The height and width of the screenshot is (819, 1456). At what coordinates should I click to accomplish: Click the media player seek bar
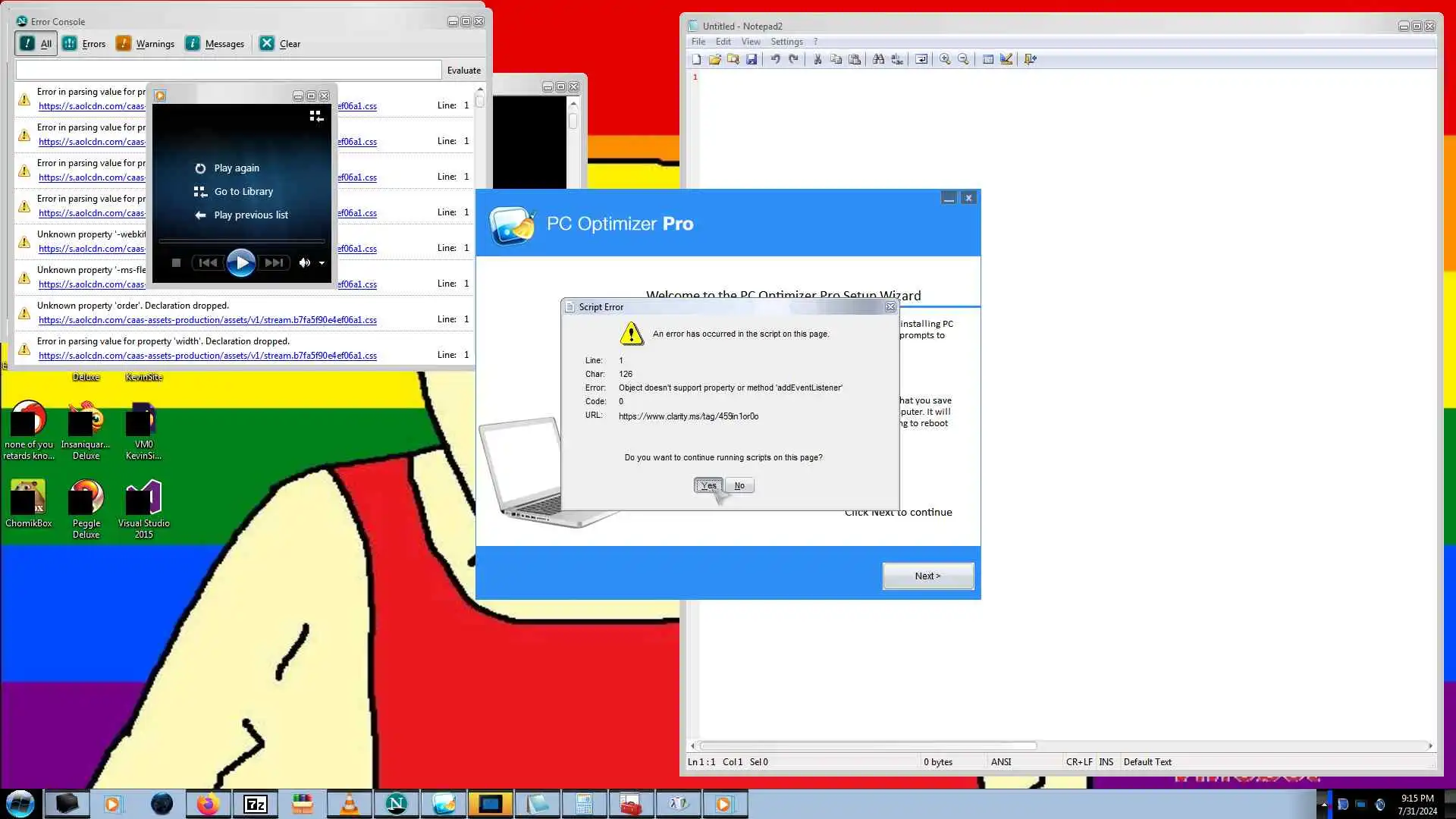(x=241, y=241)
